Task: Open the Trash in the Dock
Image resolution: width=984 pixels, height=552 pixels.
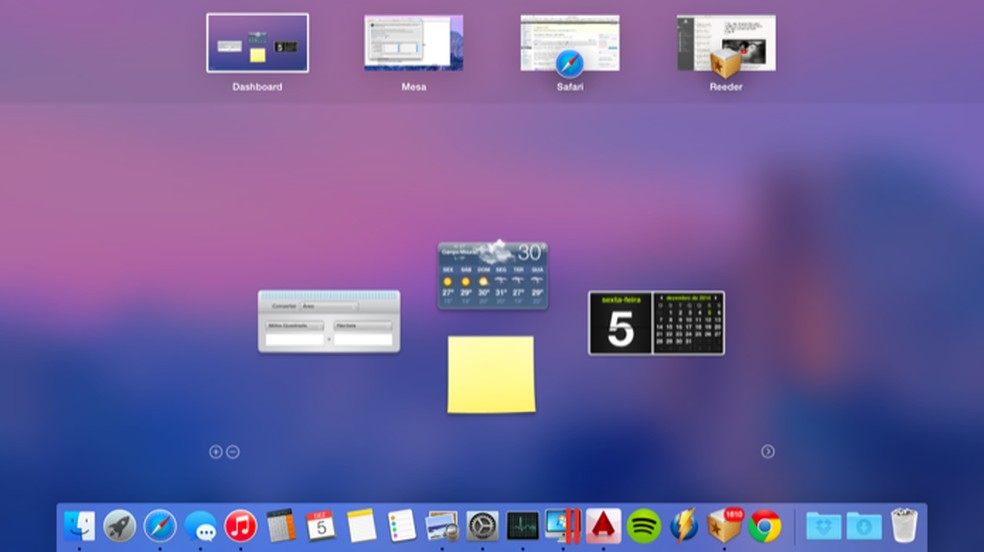Action: (x=904, y=525)
